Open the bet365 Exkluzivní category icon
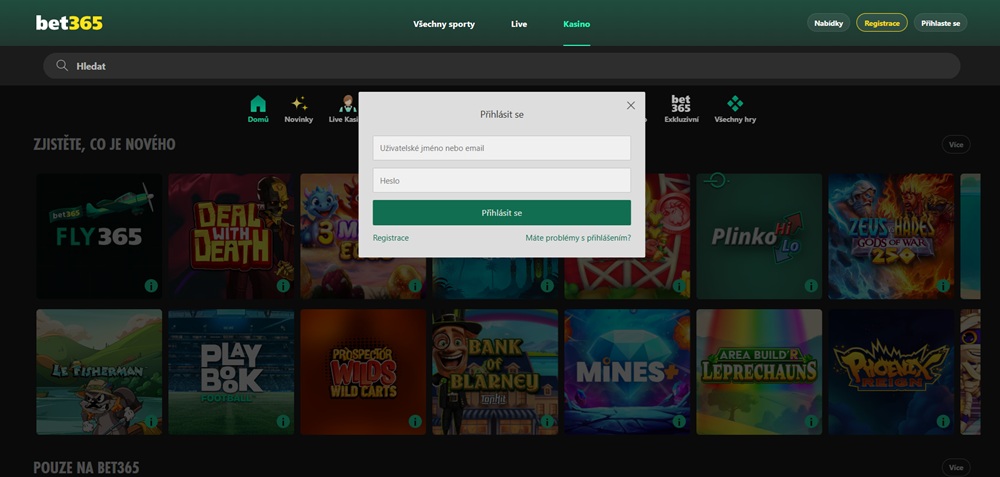This screenshot has height=477, width=1000. coord(681,104)
